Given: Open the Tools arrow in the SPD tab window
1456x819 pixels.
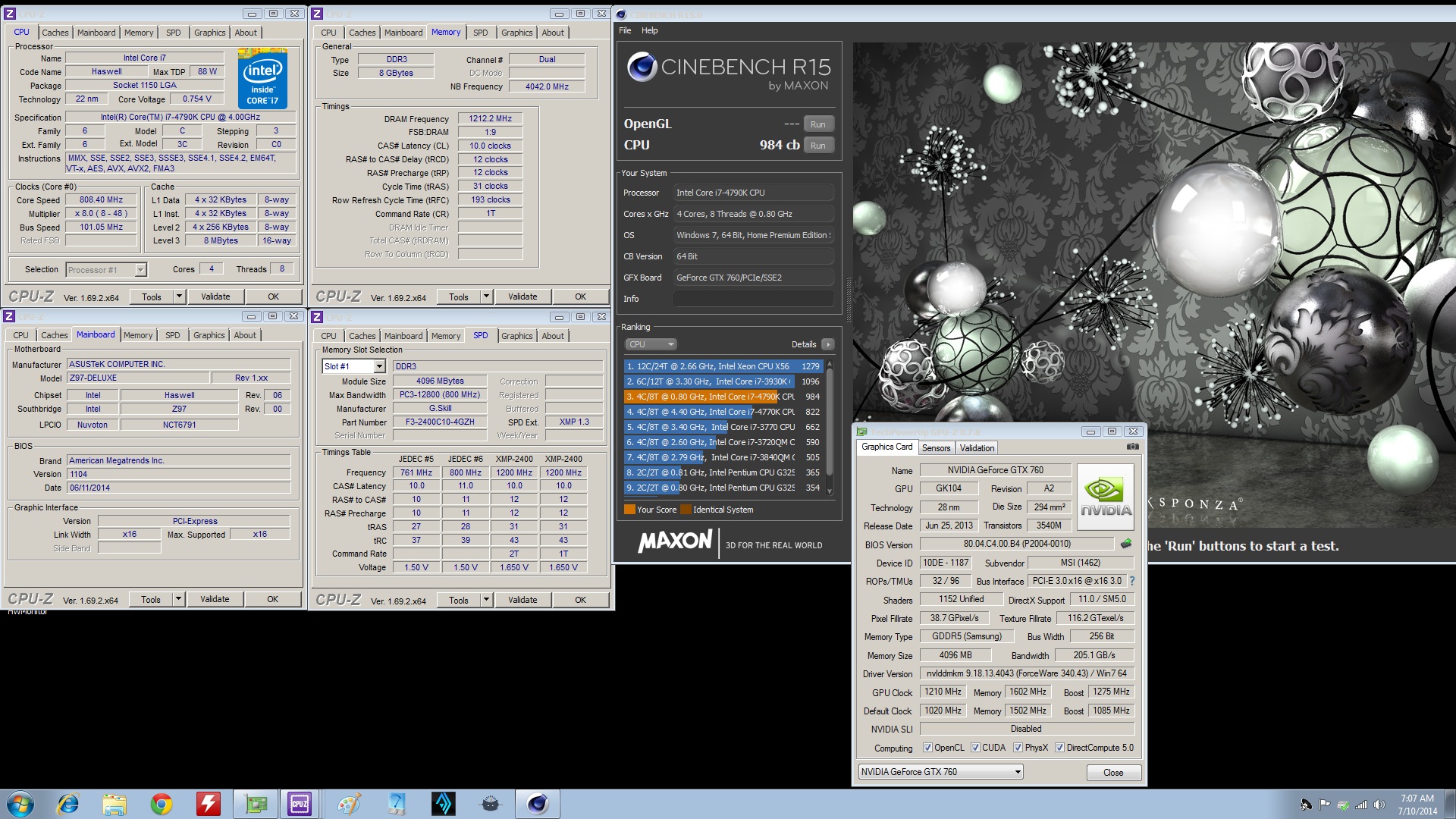Looking at the screenshot, I should [x=486, y=600].
